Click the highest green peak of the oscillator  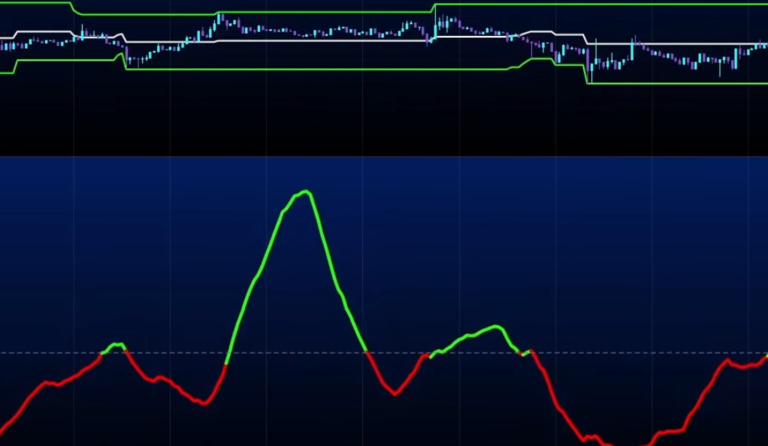(304, 192)
